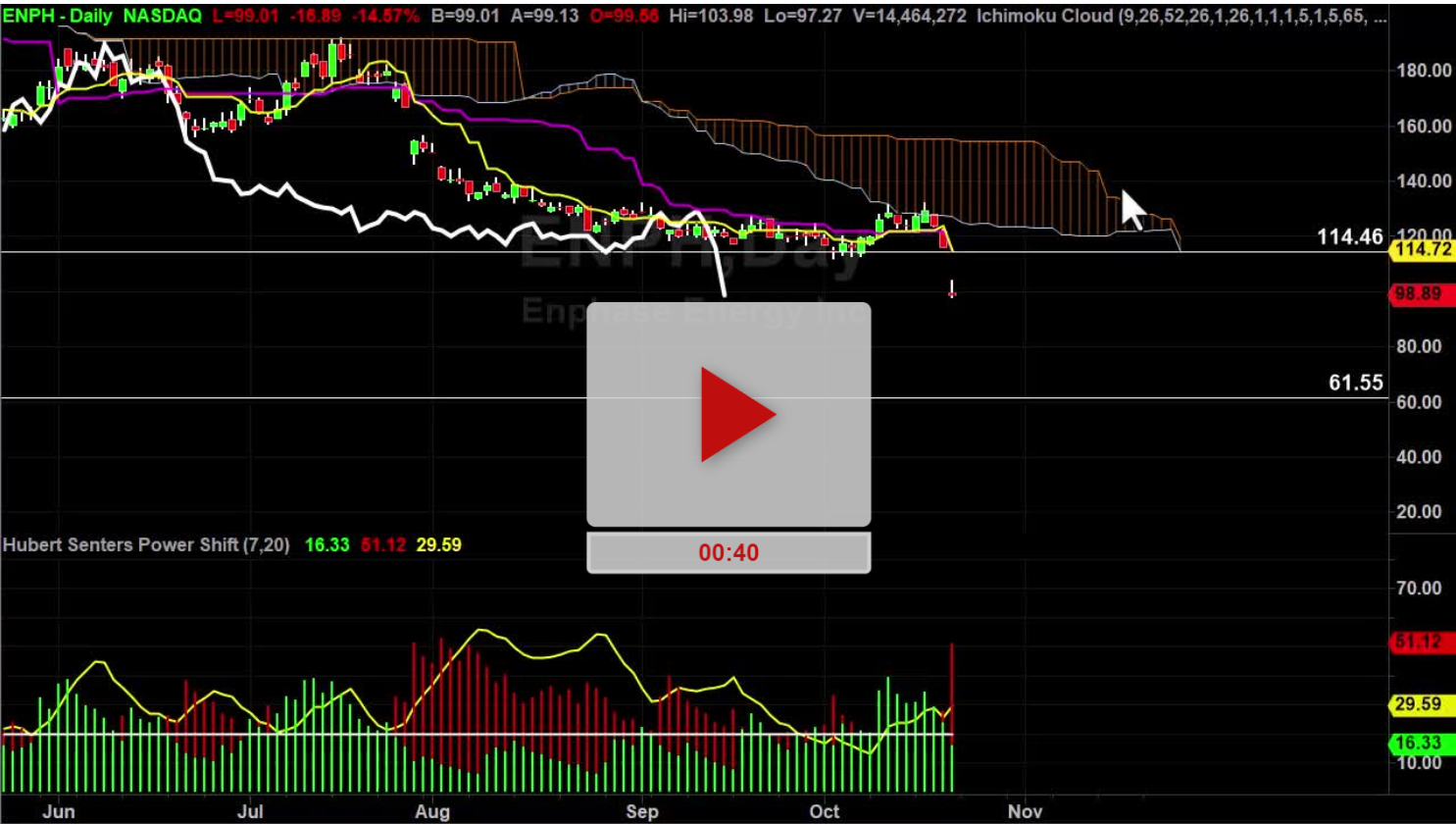This screenshot has height=824, width=1456.
Task: Click the 114.46 horizontal line label
Action: tap(1350, 236)
